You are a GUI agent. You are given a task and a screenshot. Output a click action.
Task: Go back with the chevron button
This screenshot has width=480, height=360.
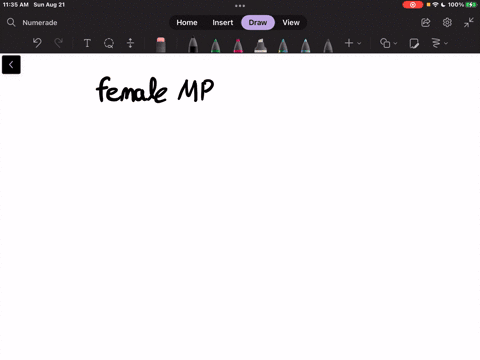pos(11,65)
